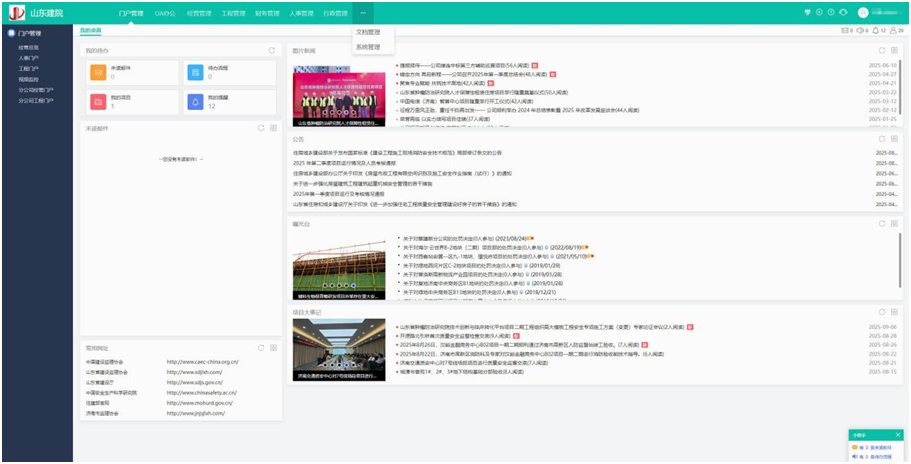Refresh the 公告 announcements panel
The image size is (911, 464).
881,139
